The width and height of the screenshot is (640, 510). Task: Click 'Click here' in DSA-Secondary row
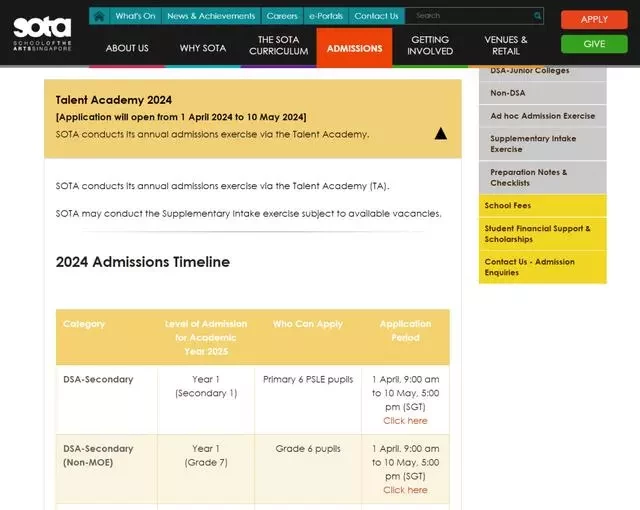405,421
